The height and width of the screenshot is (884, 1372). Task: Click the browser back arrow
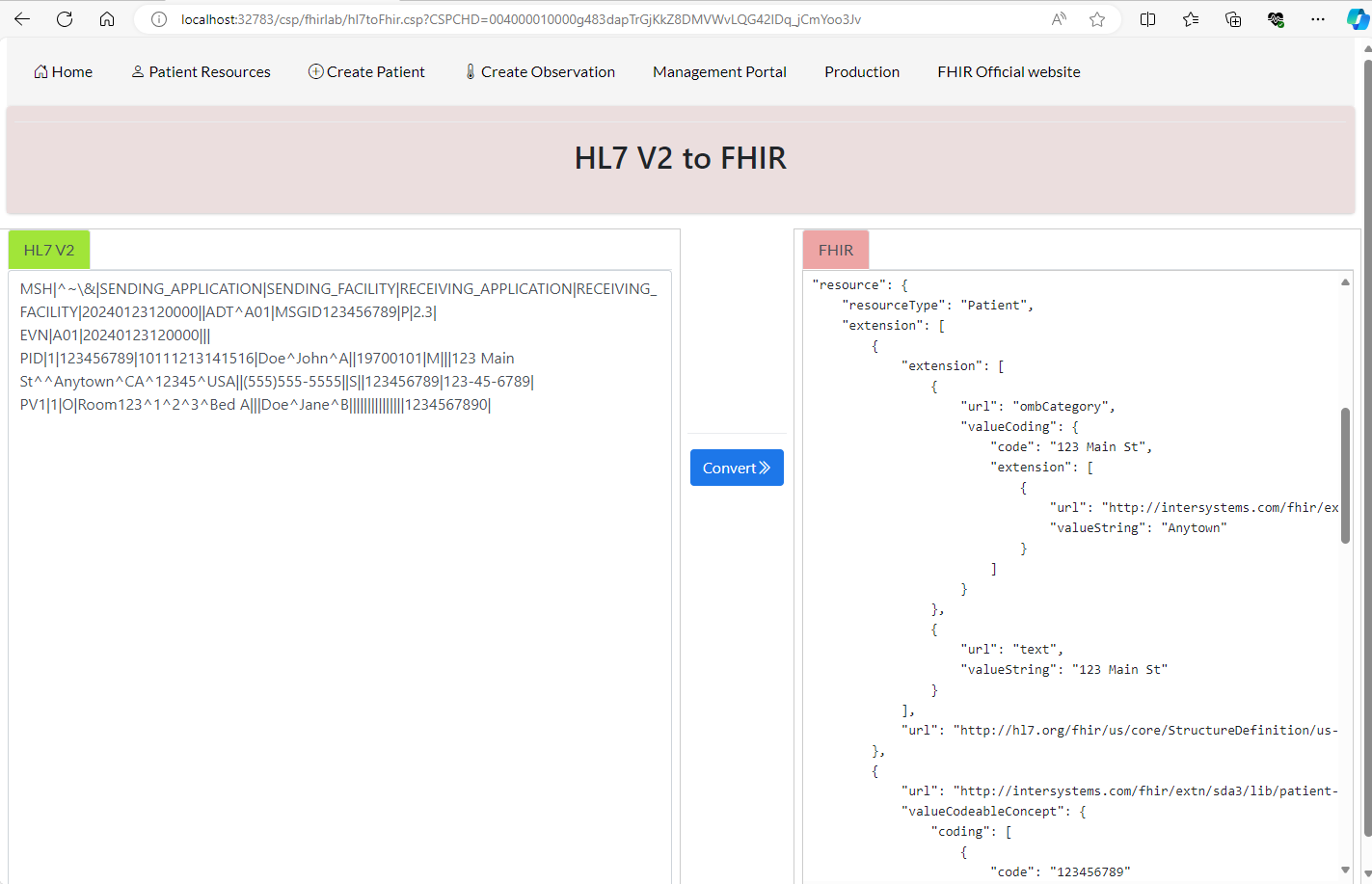coord(22,19)
